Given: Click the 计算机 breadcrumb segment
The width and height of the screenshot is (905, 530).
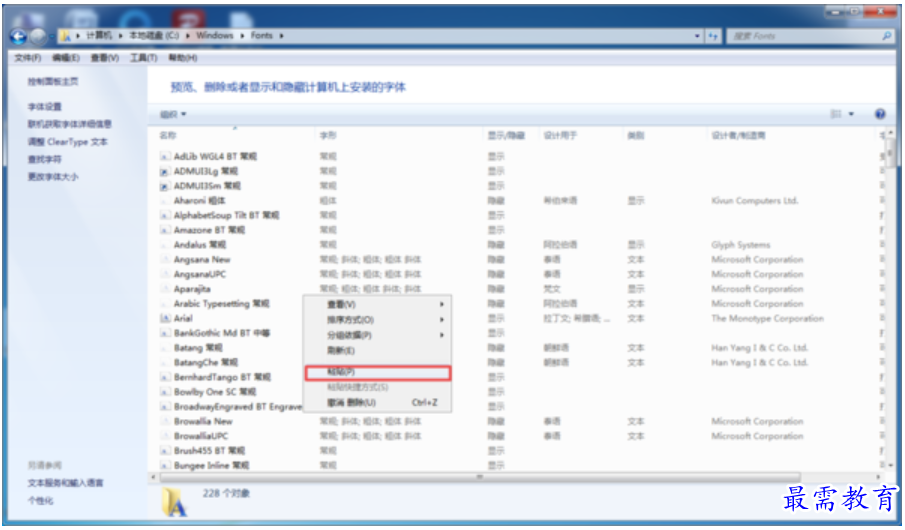Looking at the screenshot, I should (x=99, y=36).
